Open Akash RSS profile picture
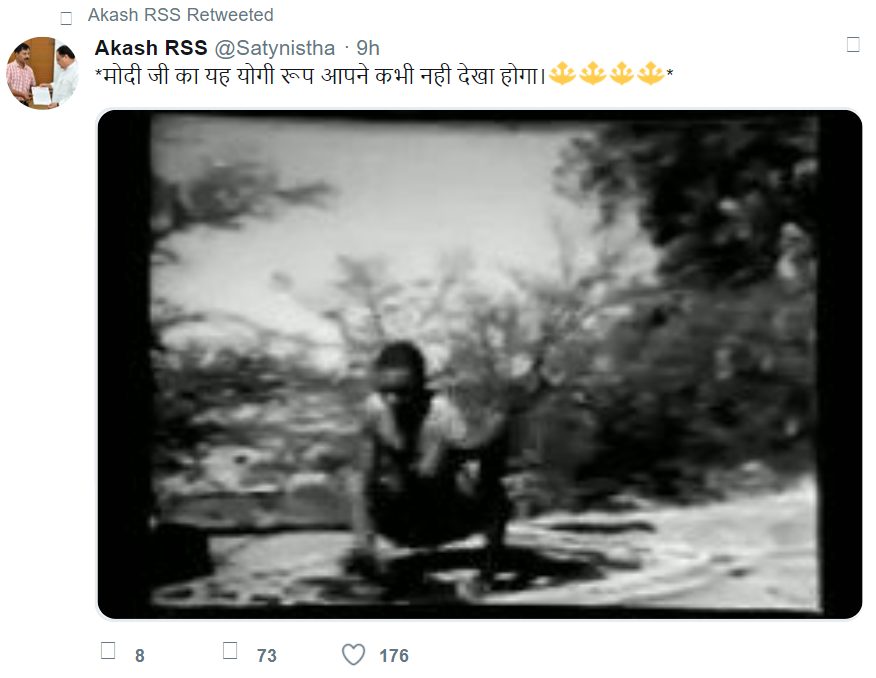The image size is (876, 678). [x=42, y=73]
